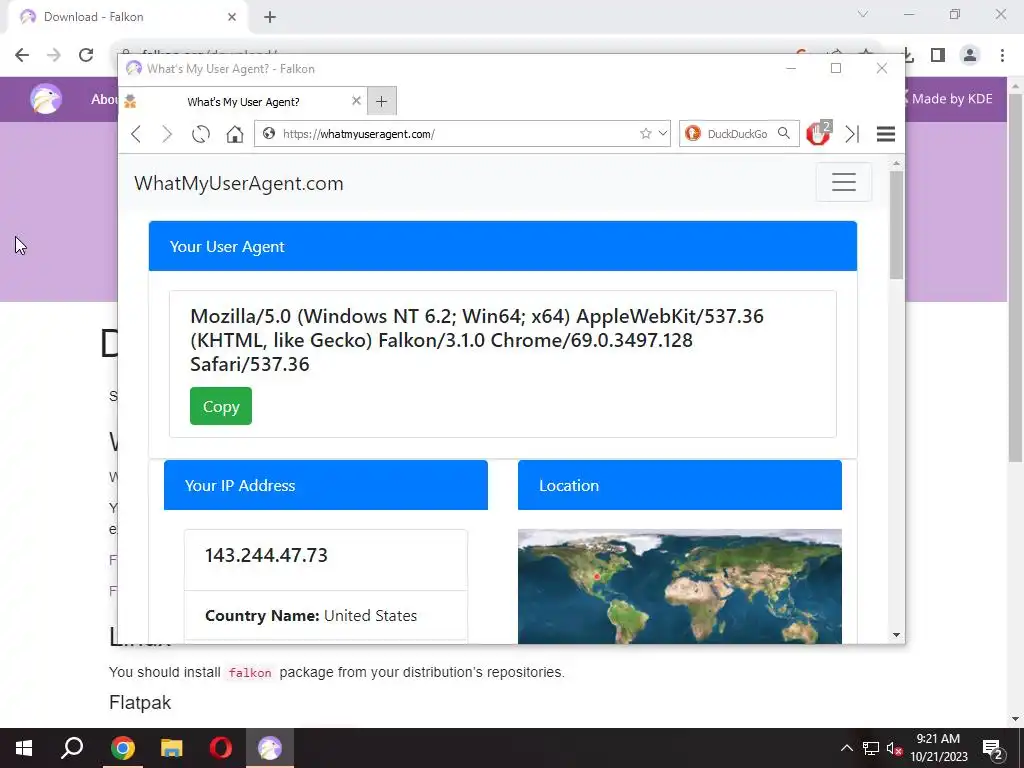The width and height of the screenshot is (1024, 768).
Task: Click the search magnifier in DuckDuckGo box
Action: tap(784, 133)
